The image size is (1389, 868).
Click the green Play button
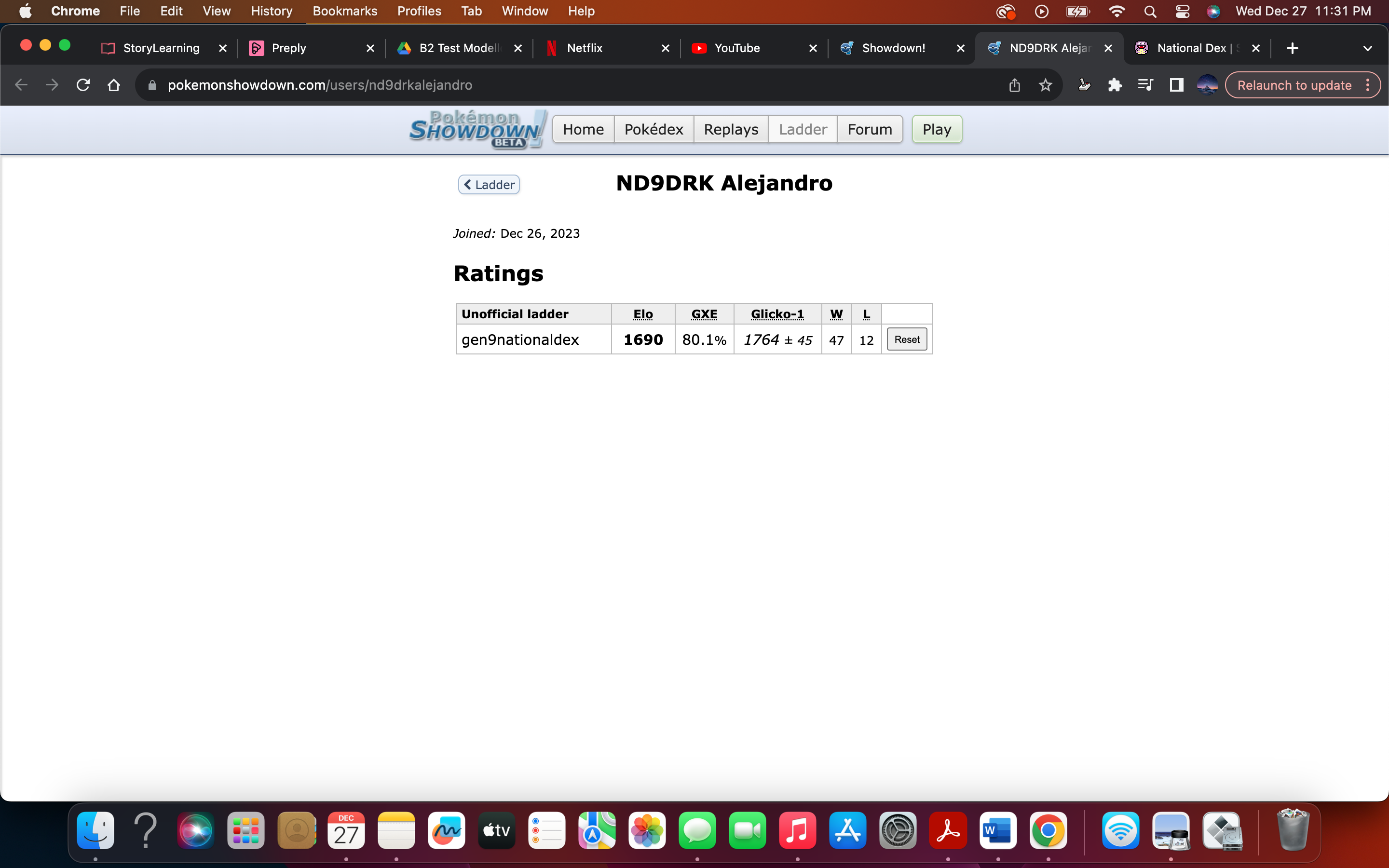pos(937,129)
